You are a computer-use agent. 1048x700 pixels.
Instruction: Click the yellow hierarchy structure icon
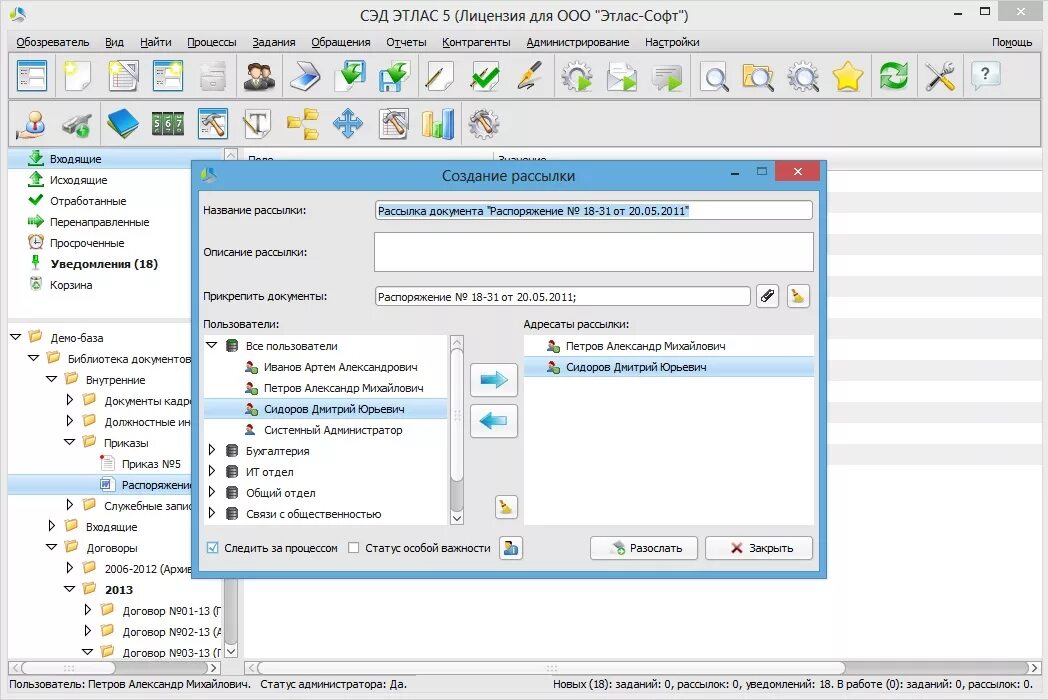click(303, 124)
